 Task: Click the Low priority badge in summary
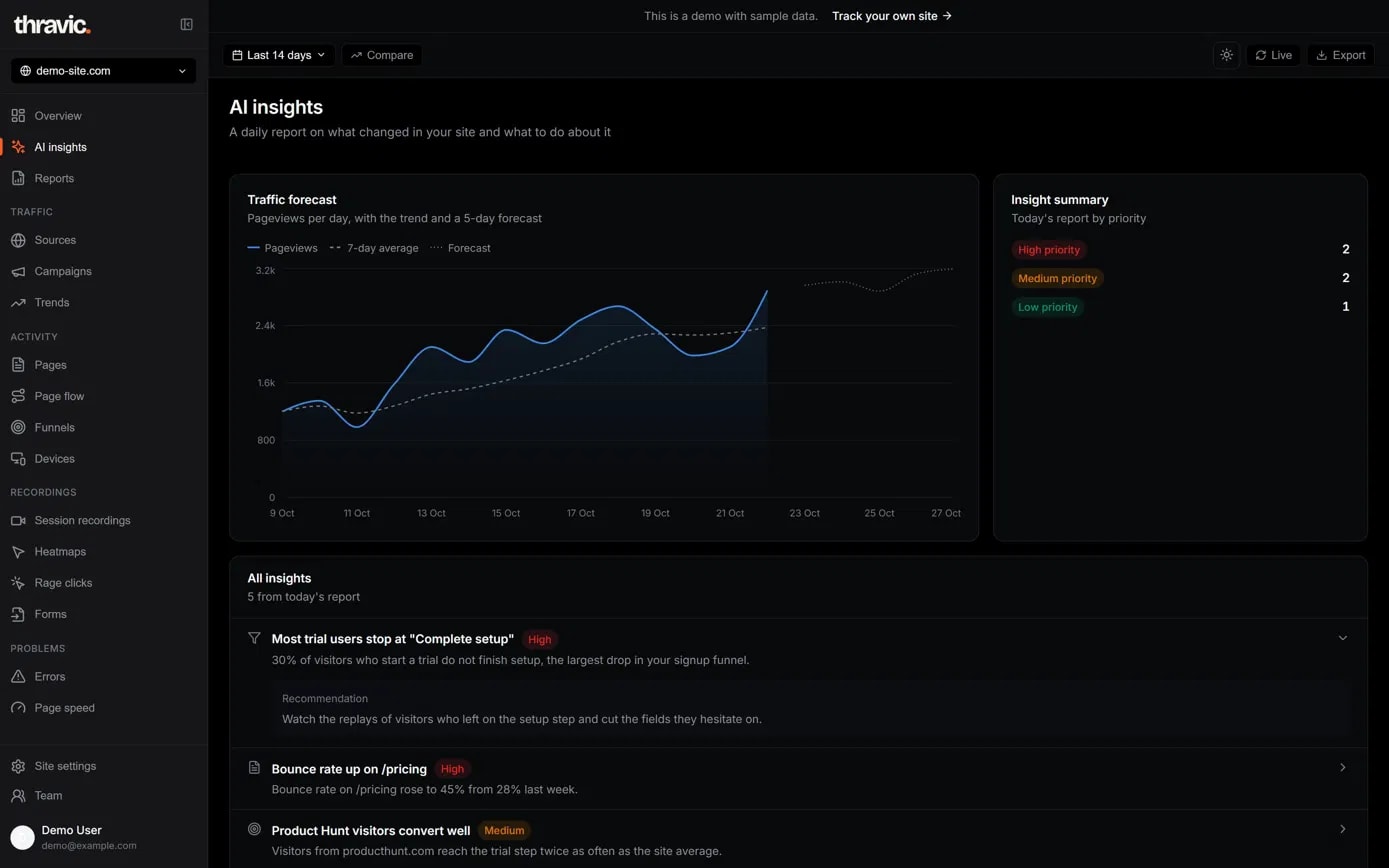[x=1047, y=307]
